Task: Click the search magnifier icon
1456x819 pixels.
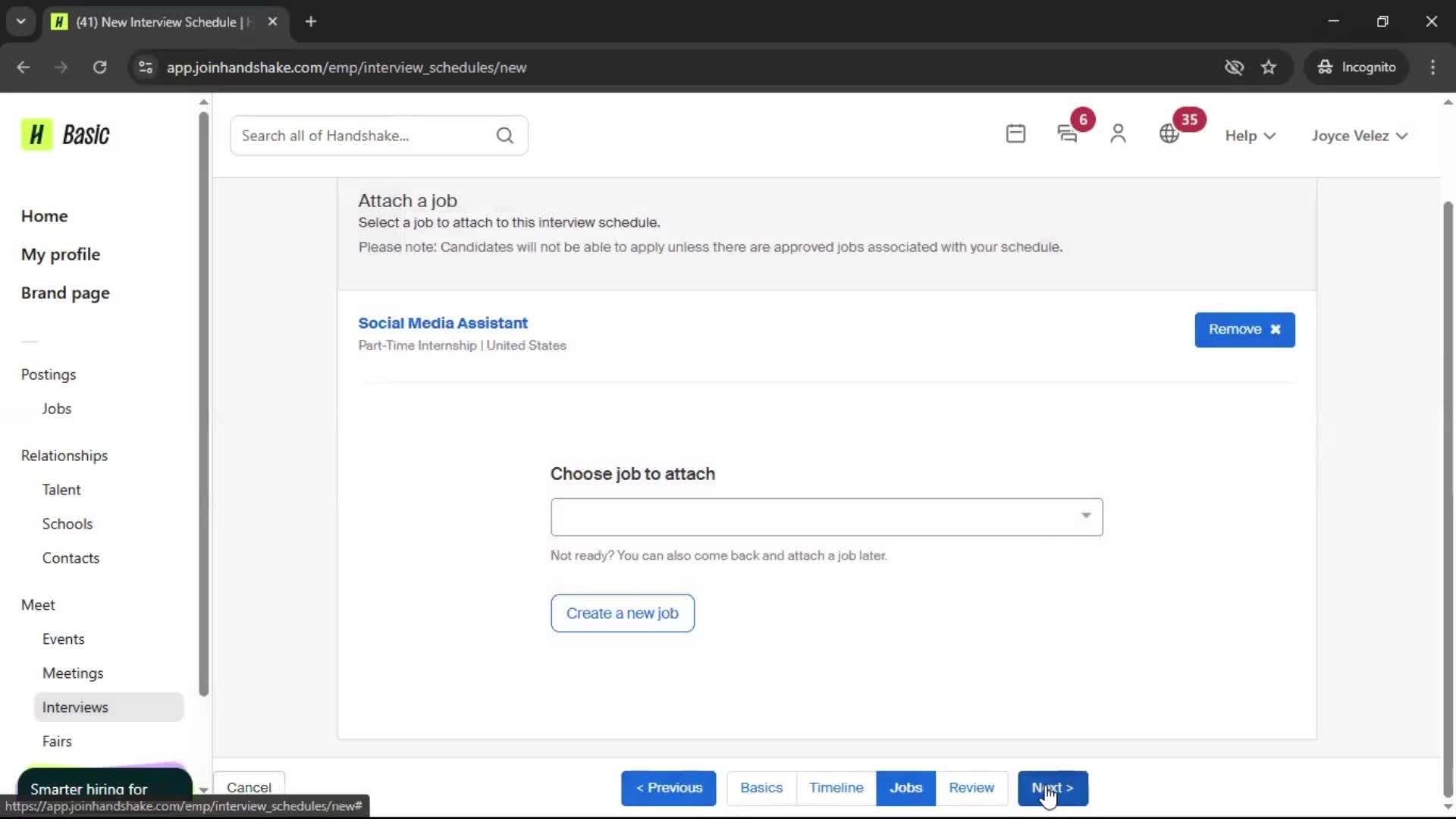Action: [x=505, y=136]
